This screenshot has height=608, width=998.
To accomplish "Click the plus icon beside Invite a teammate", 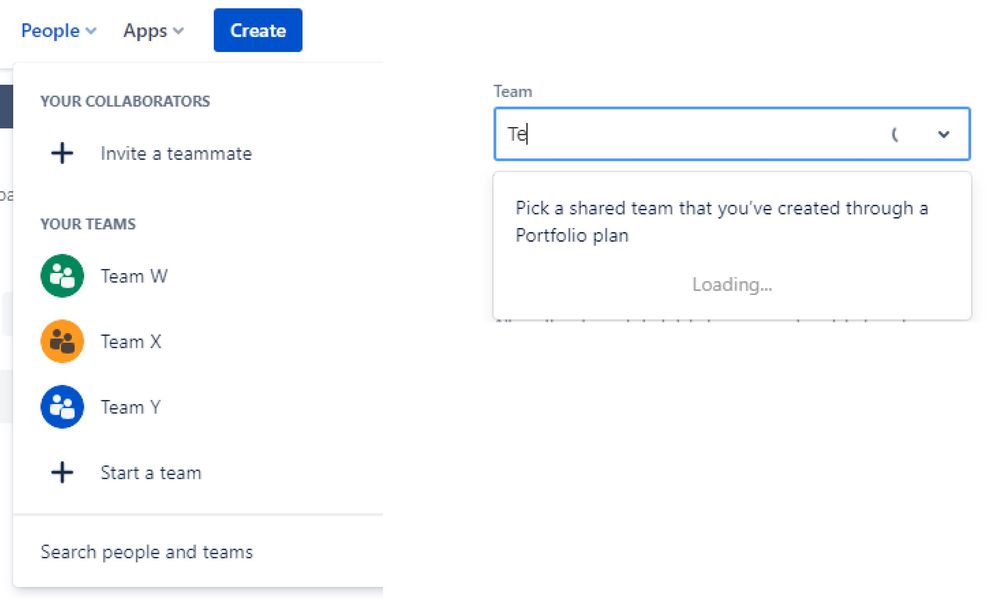I will (x=62, y=153).
